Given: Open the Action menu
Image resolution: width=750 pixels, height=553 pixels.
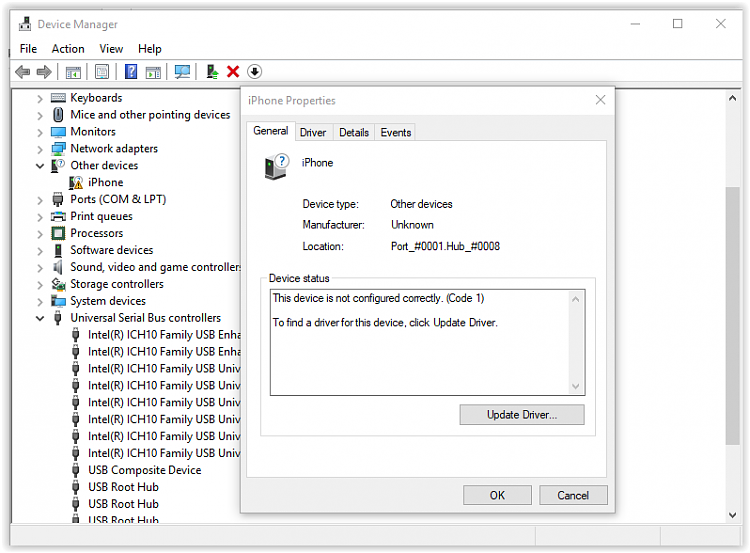Looking at the screenshot, I should pyautogui.click(x=68, y=49).
